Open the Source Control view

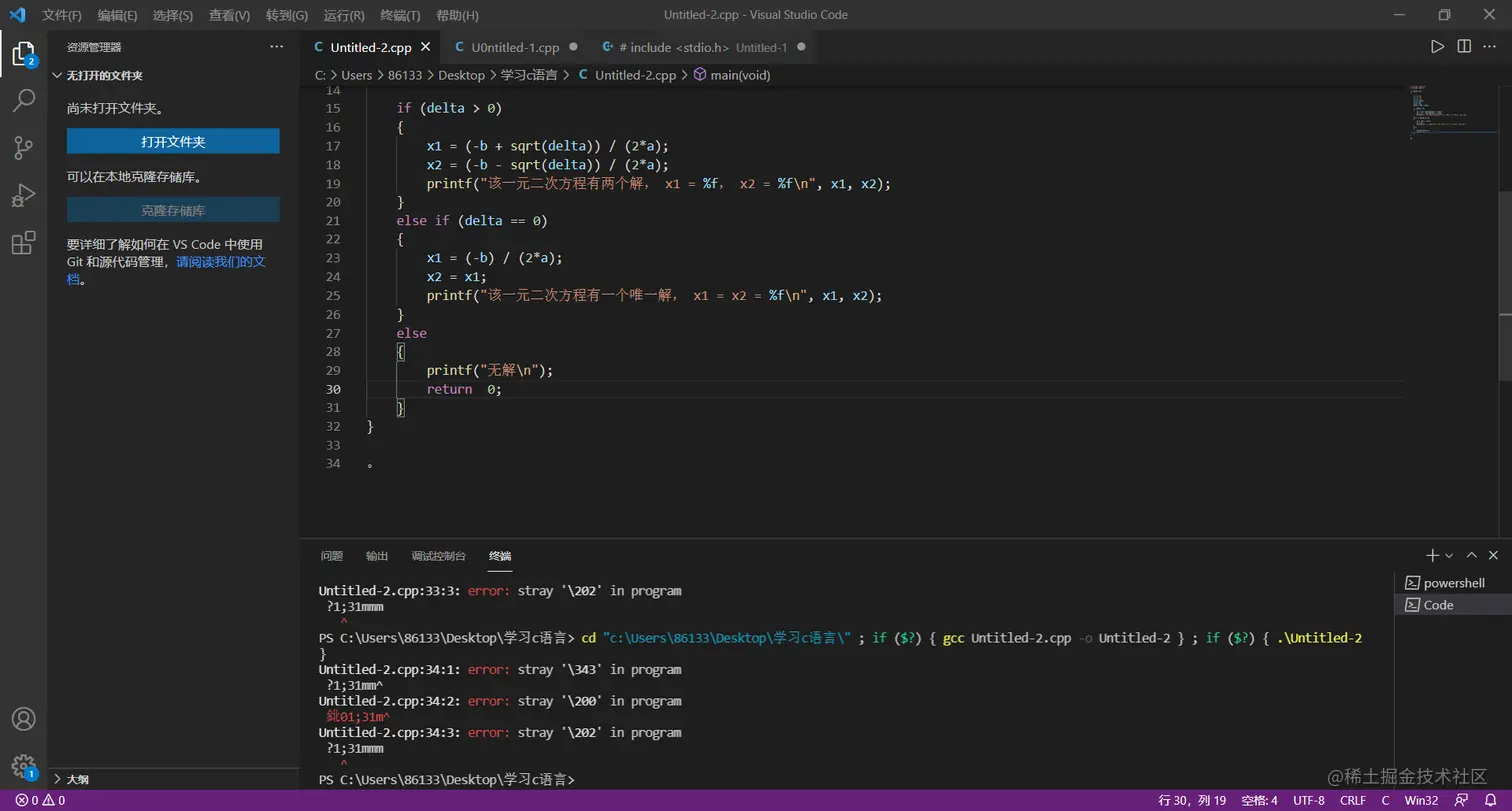click(23, 148)
